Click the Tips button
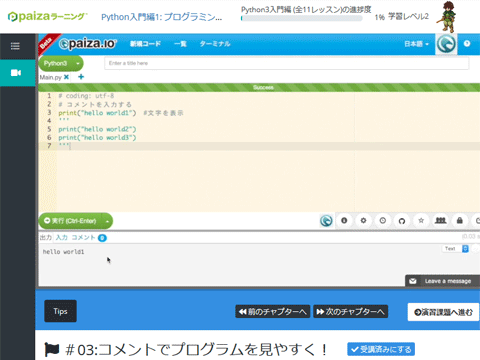The width and height of the screenshot is (480, 360). tap(60, 311)
